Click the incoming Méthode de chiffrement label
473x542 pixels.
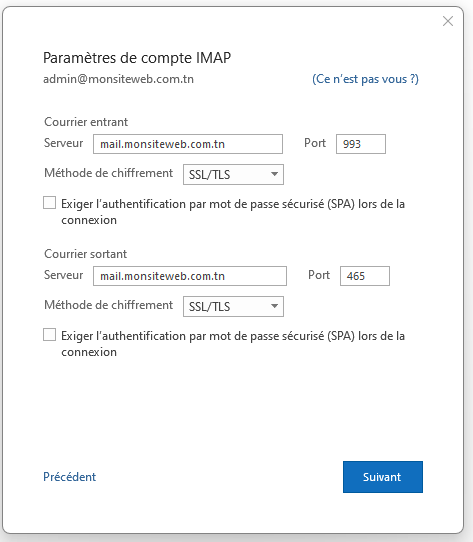(109, 173)
